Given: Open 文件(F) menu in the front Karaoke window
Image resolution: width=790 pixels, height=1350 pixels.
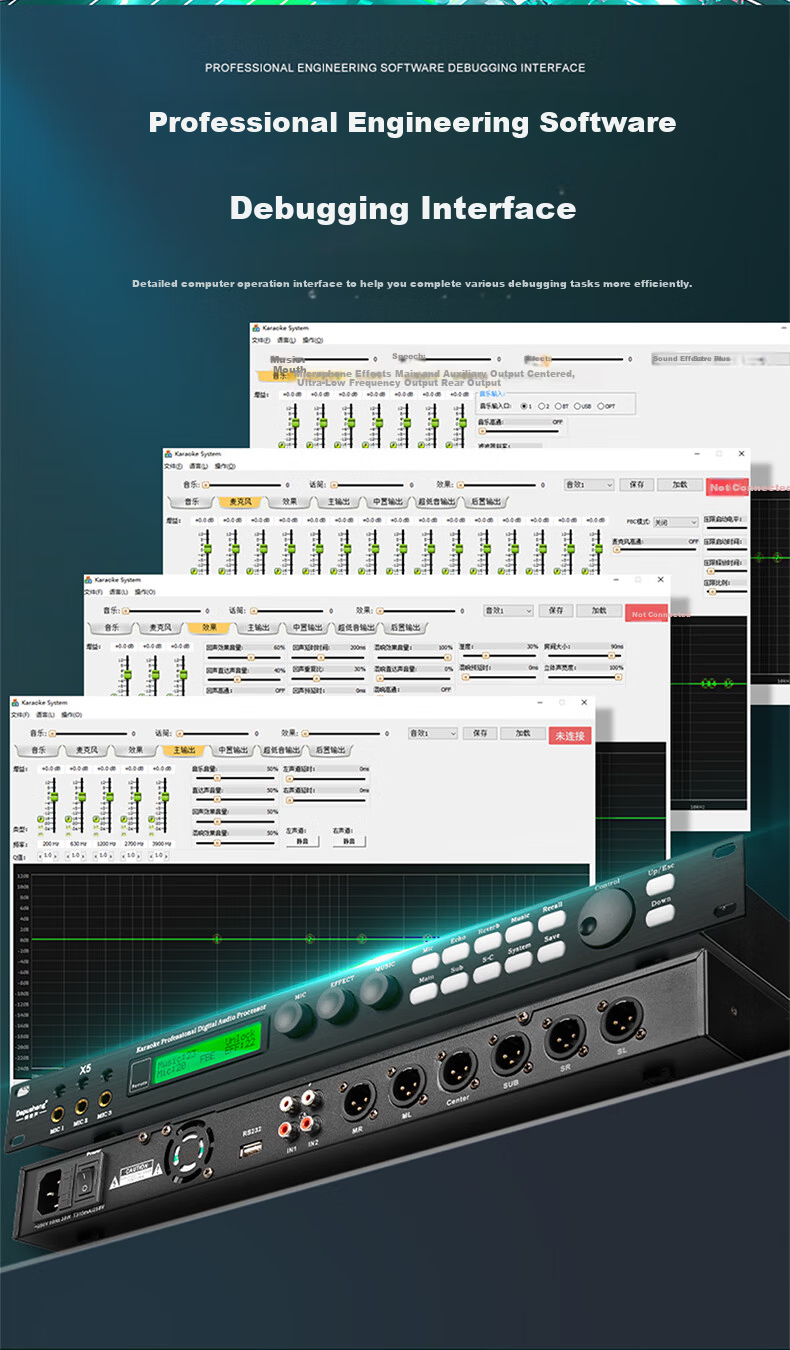Looking at the screenshot, I should coord(19,715).
